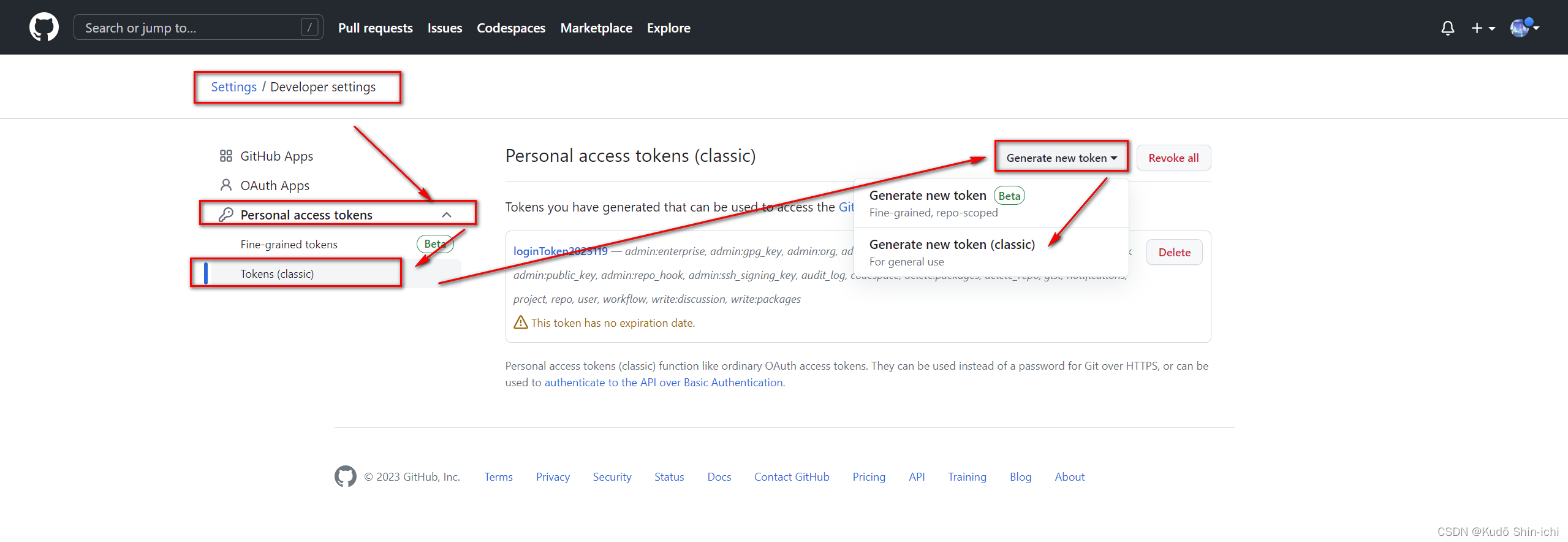Click Revoke all button
1568x542 pixels.
click(1173, 158)
